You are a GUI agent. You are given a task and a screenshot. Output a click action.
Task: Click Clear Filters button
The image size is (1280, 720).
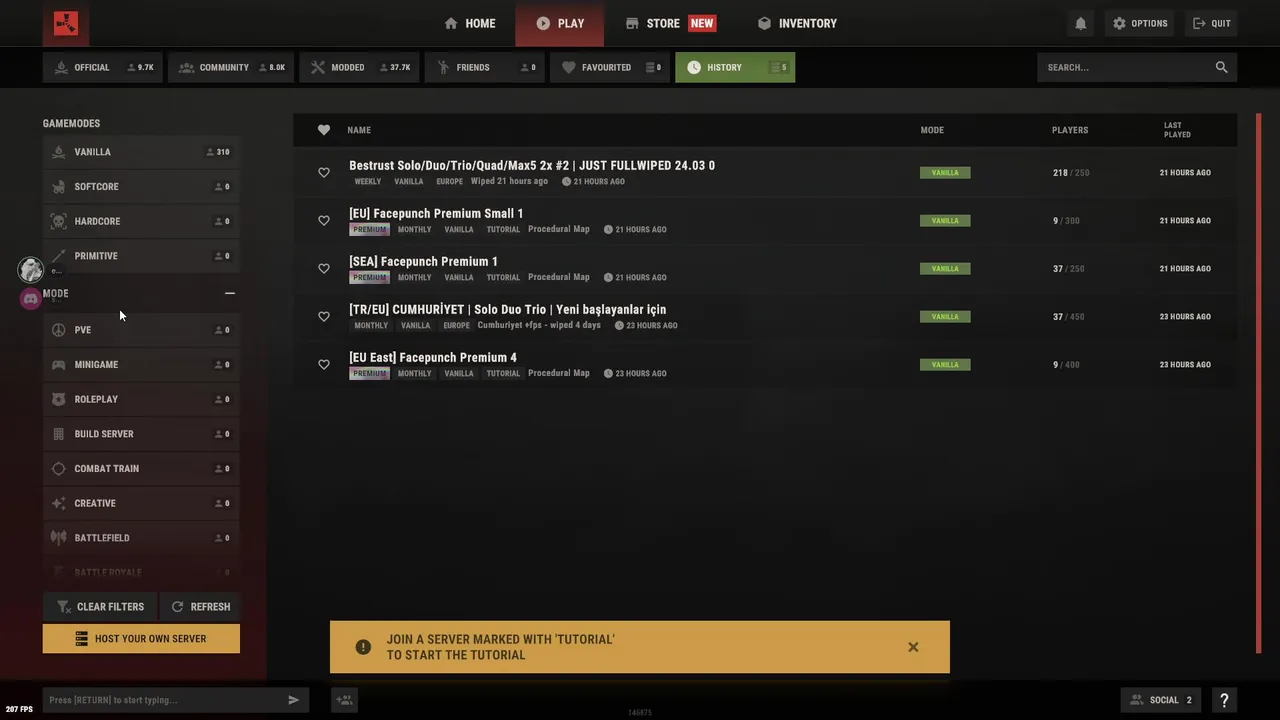click(100, 607)
